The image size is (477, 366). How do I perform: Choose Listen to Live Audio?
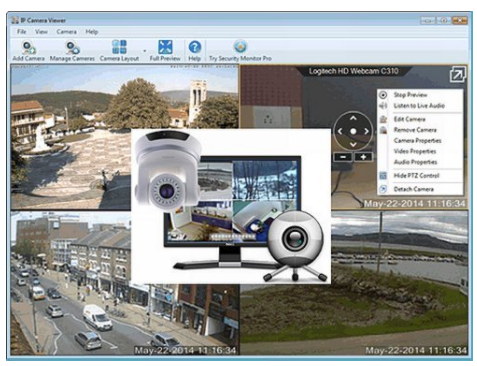419,106
